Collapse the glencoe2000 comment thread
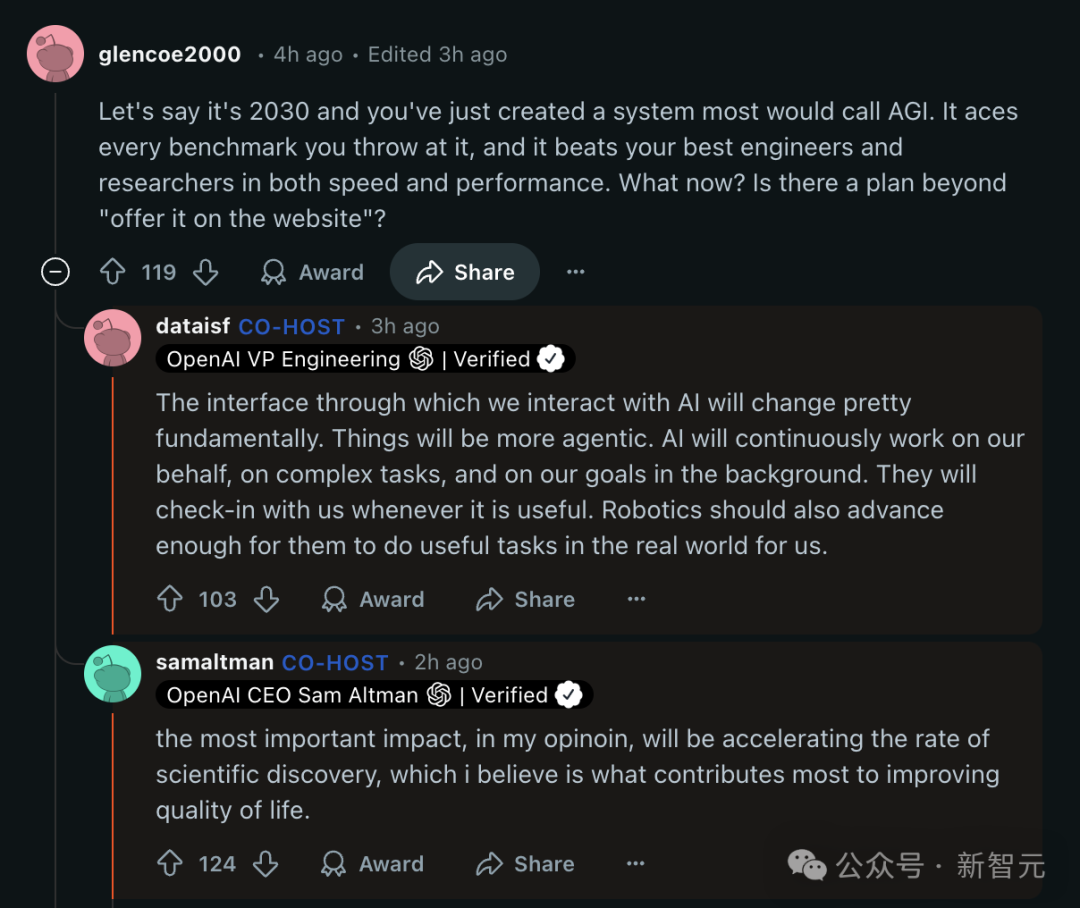The image size is (1080, 908). [55, 272]
